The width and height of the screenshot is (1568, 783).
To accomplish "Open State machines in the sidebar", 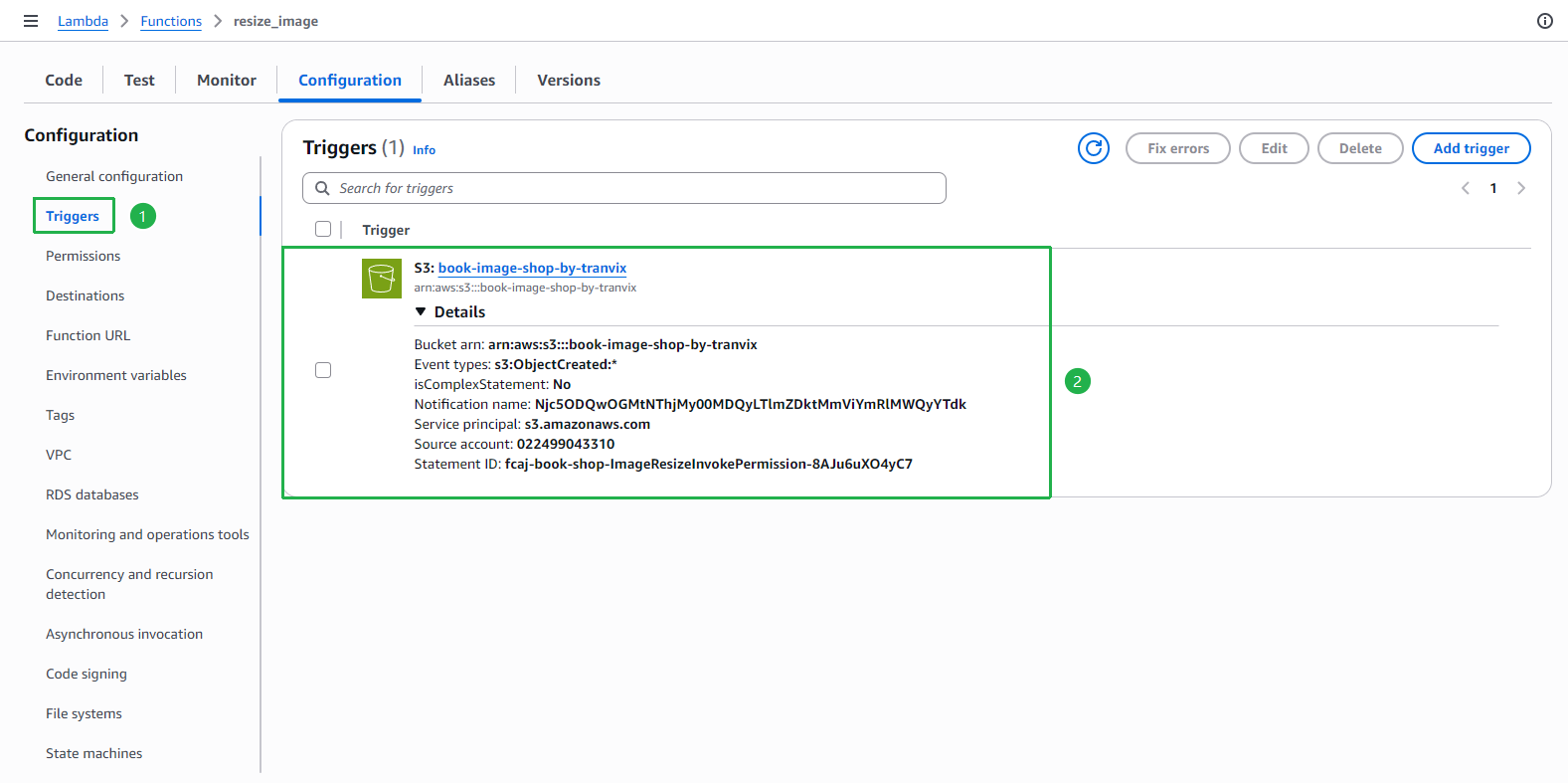I will coord(93,753).
